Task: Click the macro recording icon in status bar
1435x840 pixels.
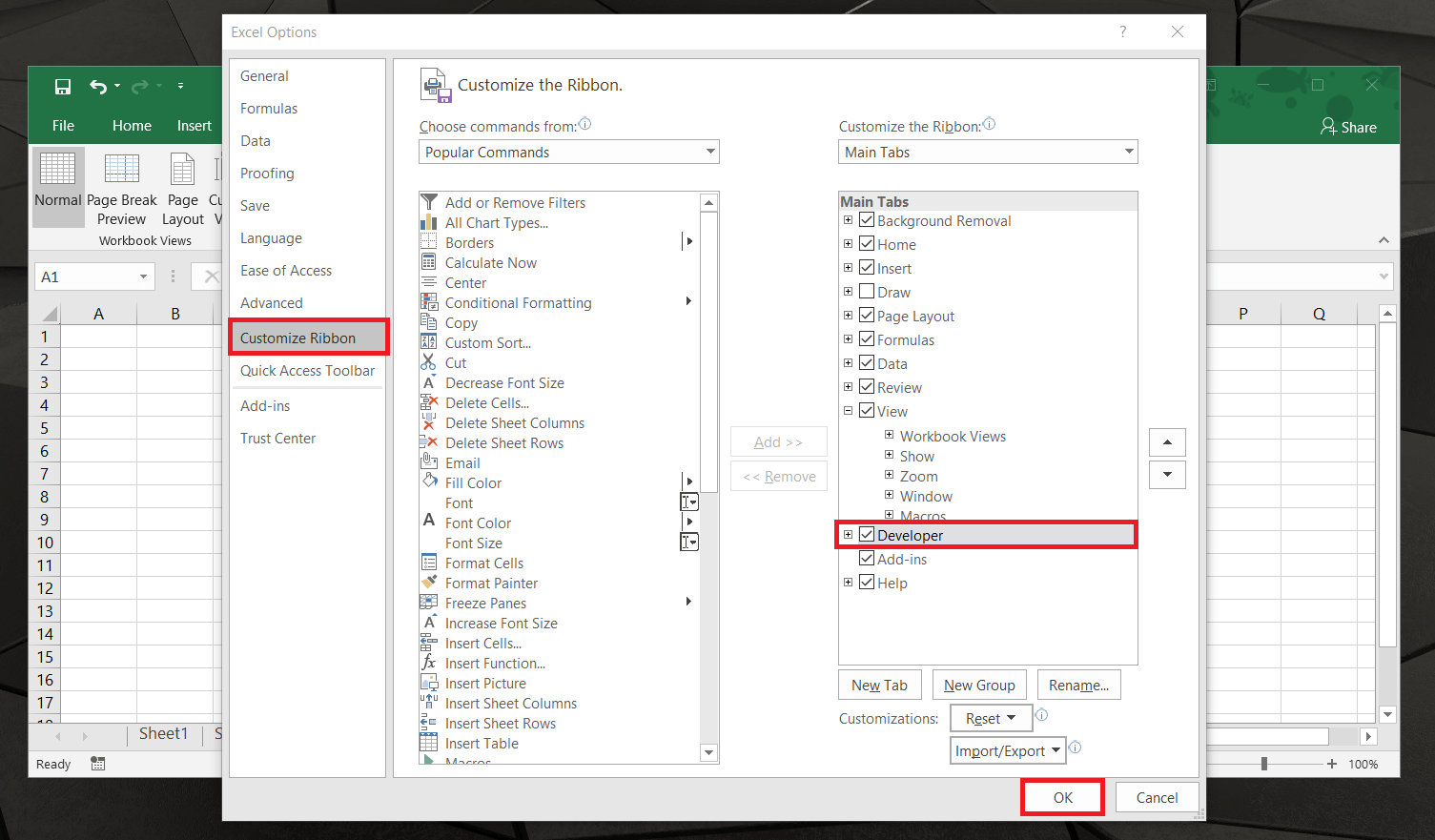Action: click(97, 764)
